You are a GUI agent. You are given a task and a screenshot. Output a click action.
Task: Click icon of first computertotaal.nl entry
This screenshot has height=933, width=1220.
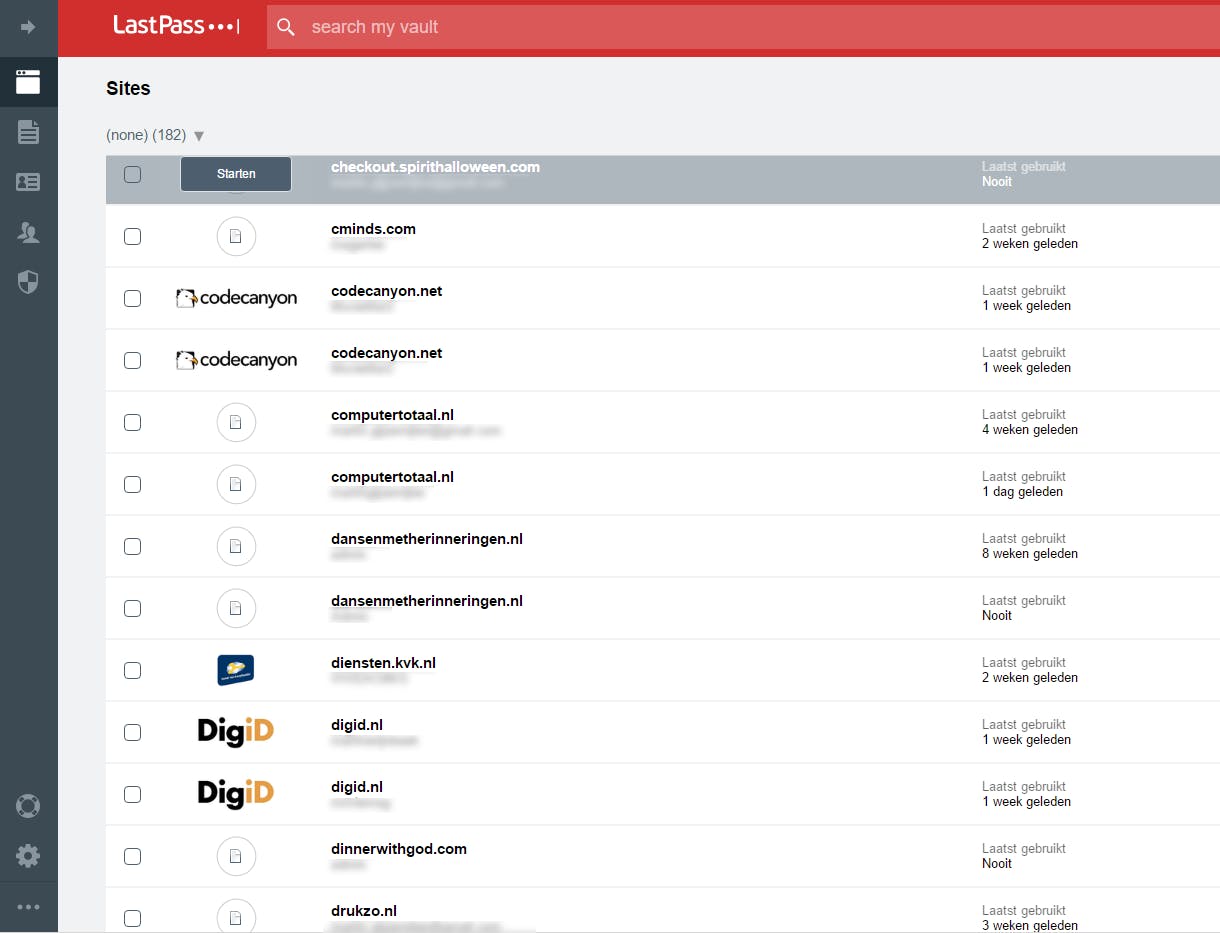(x=236, y=422)
